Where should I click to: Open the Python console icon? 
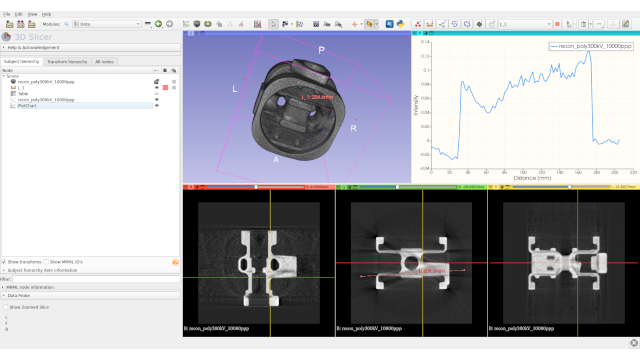pyautogui.click(x=401, y=24)
